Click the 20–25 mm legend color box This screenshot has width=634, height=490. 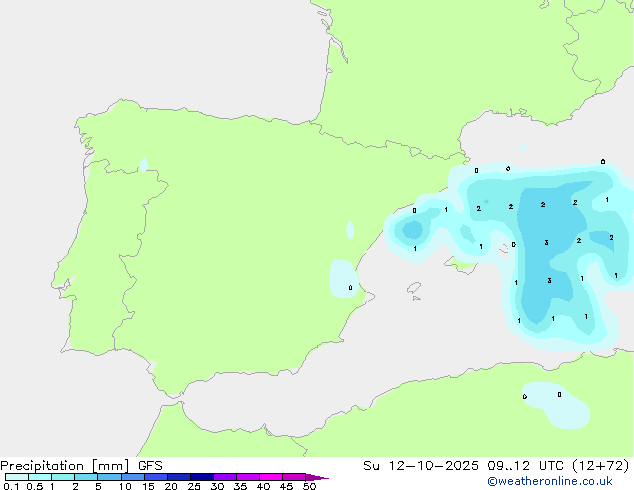(179, 477)
